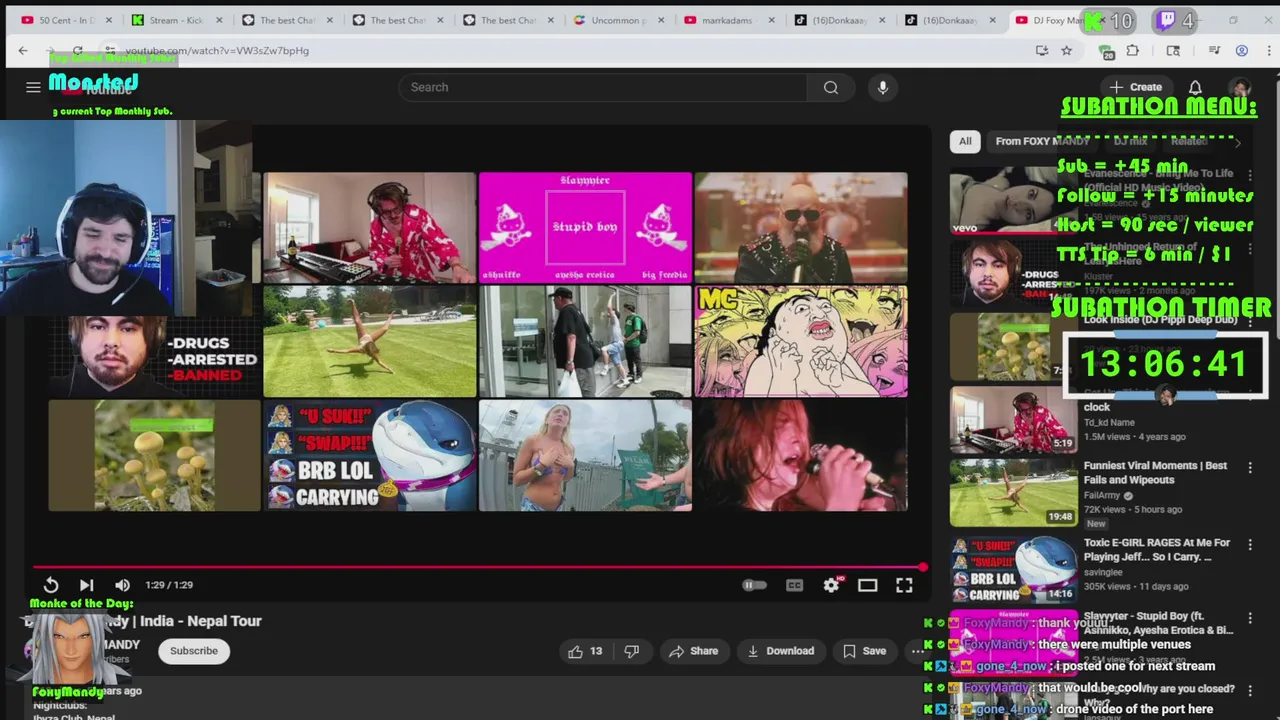The height and width of the screenshot is (720, 1280).
Task: Select the From FOXY MANDY chip
Action: pos(1042,141)
